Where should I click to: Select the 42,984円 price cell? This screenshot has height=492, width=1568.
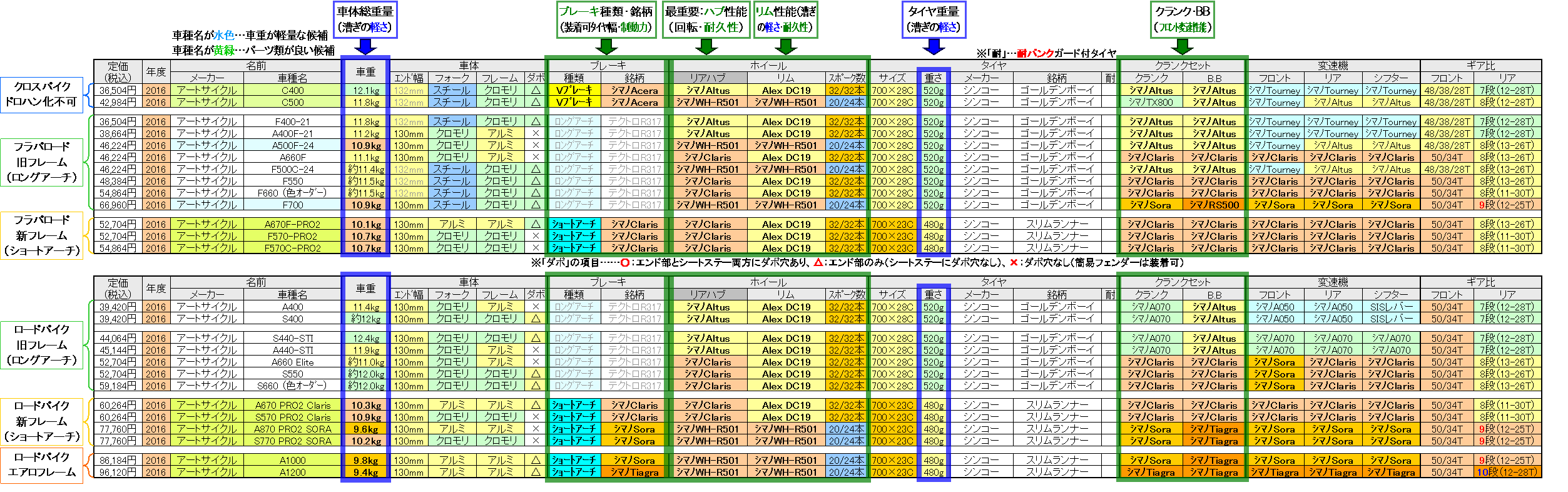pyautogui.click(x=118, y=102)
